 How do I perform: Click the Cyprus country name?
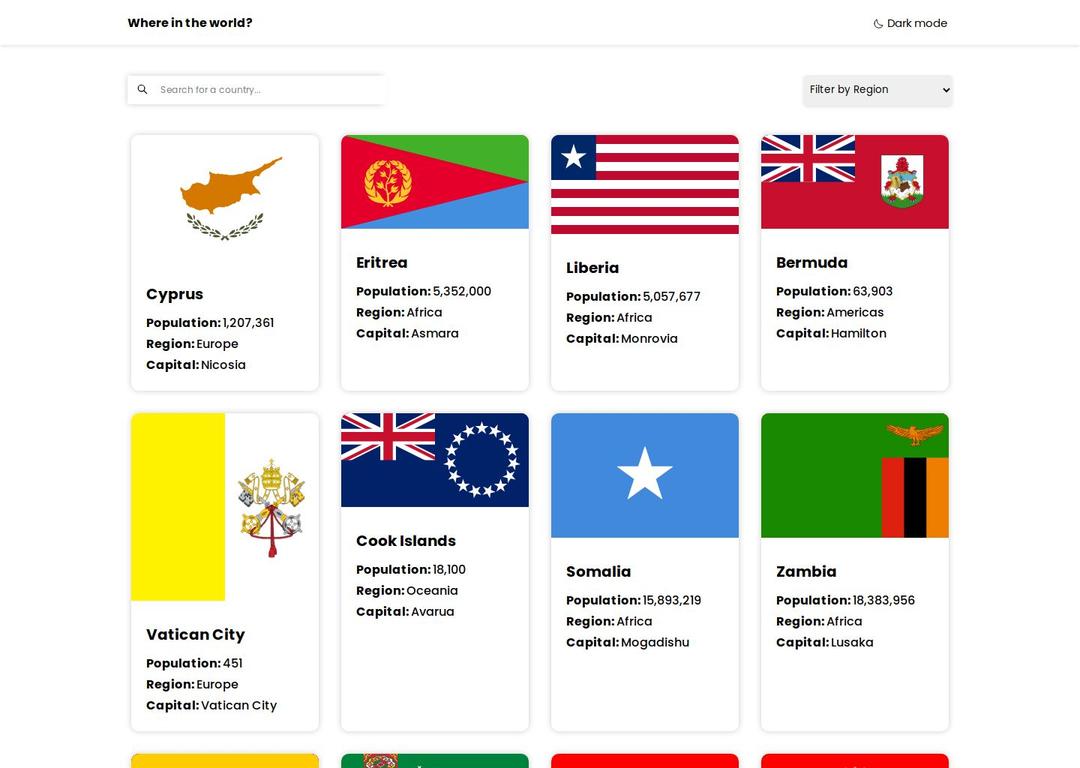pos(175,294)
